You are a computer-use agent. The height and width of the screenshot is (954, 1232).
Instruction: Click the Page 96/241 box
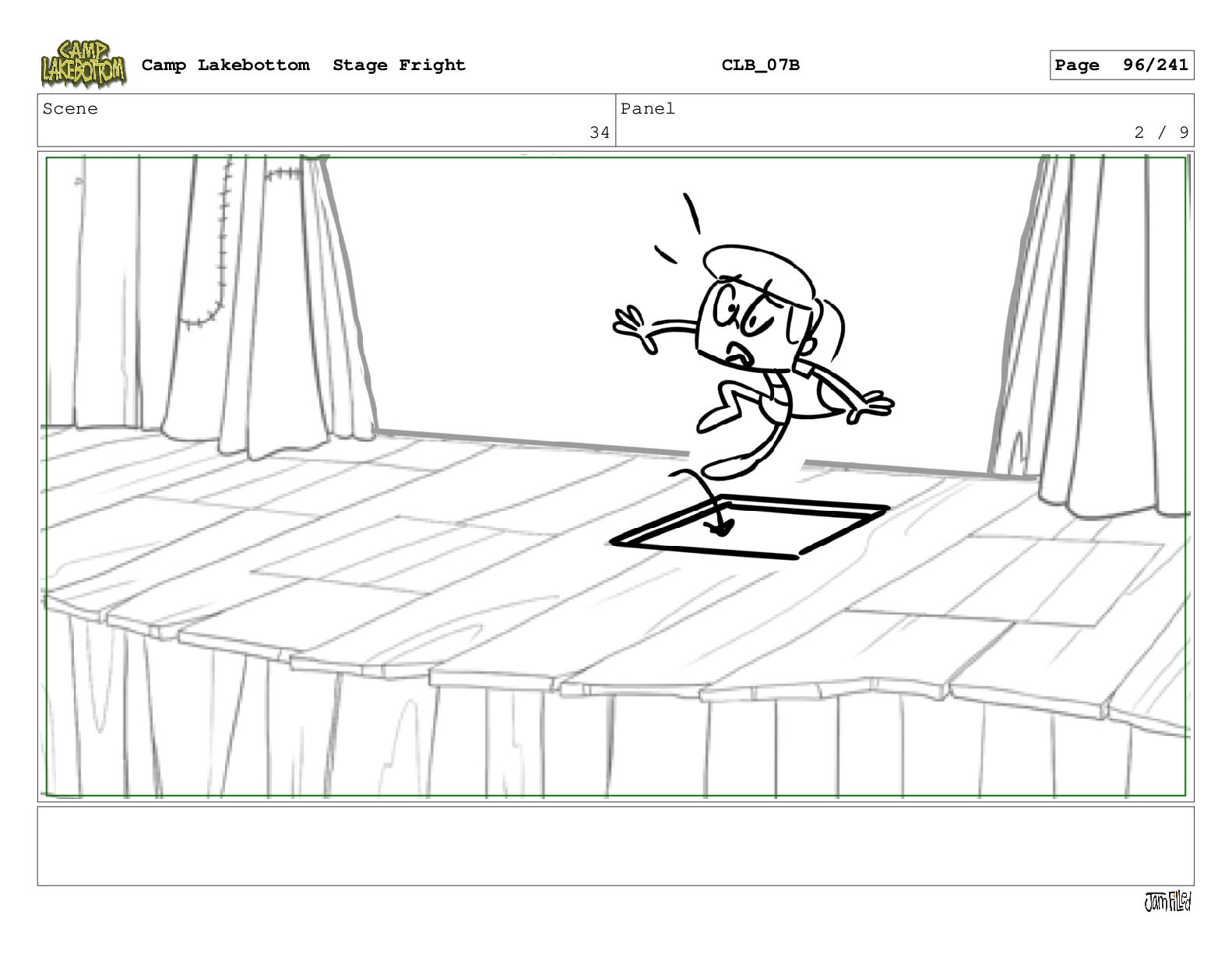[1121, 65]
